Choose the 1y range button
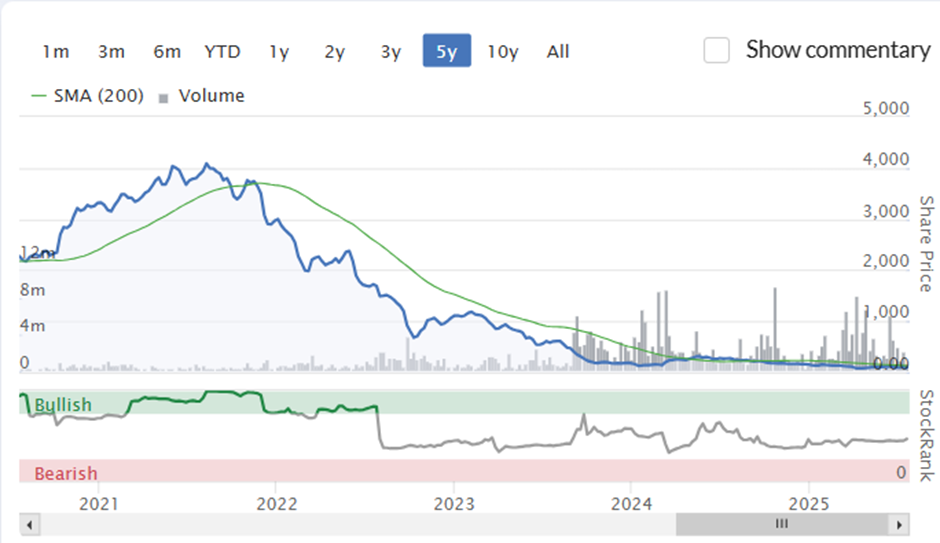Viewport: 940px width, 543px height. tap(279, 52)
